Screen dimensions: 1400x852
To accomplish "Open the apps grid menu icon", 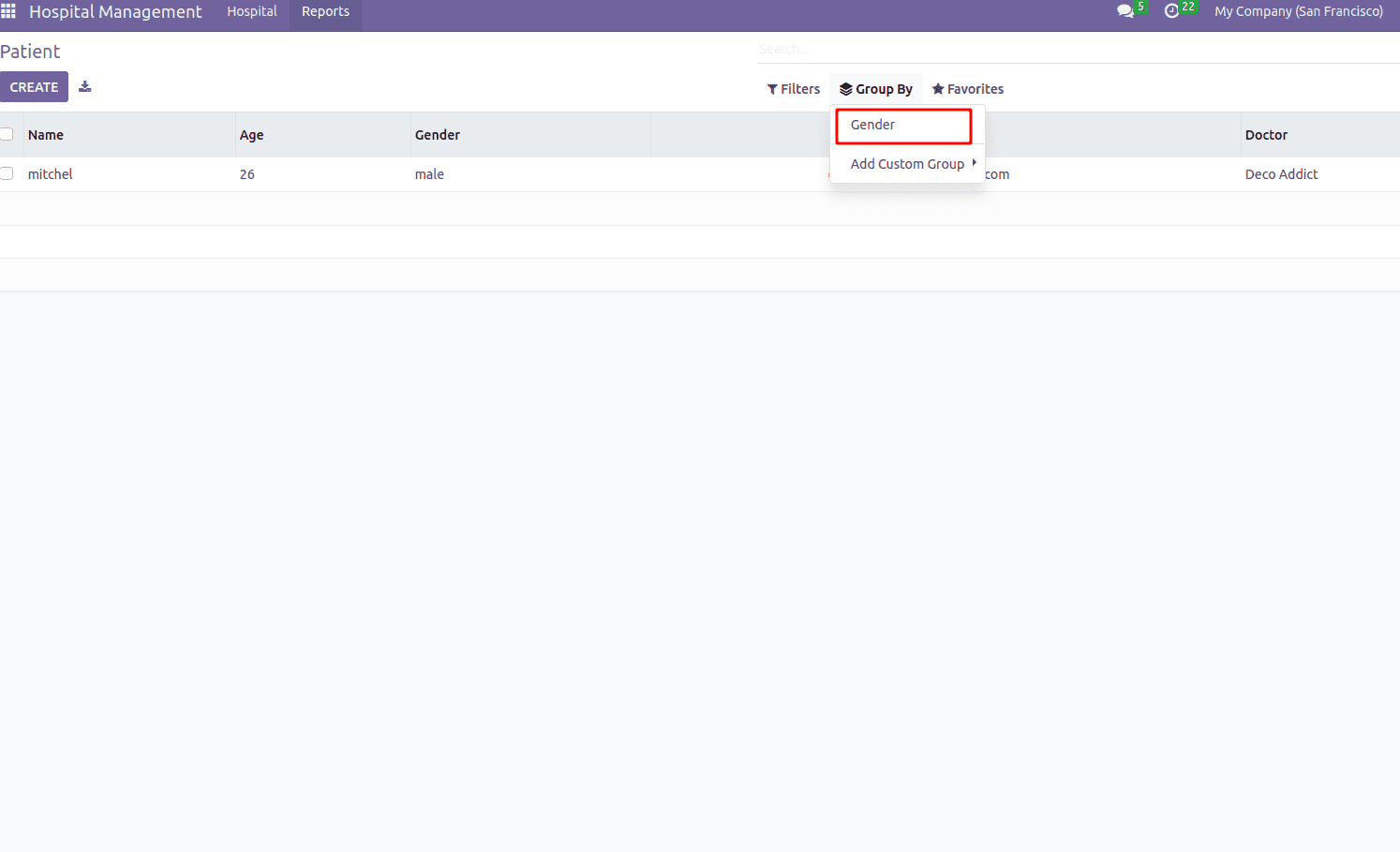I will pos(7,11).
